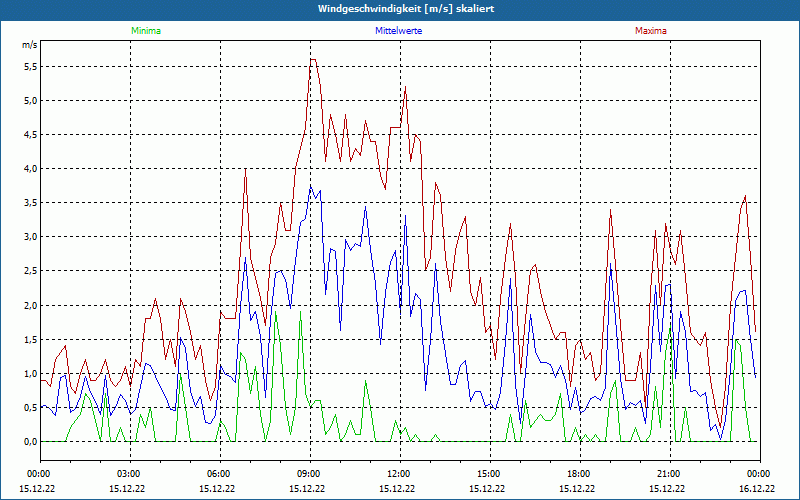This screenshot has width=800, height=500.
Task: Click the Windgeschwindigkeit chart title bar
Action: tap(400, 9)
